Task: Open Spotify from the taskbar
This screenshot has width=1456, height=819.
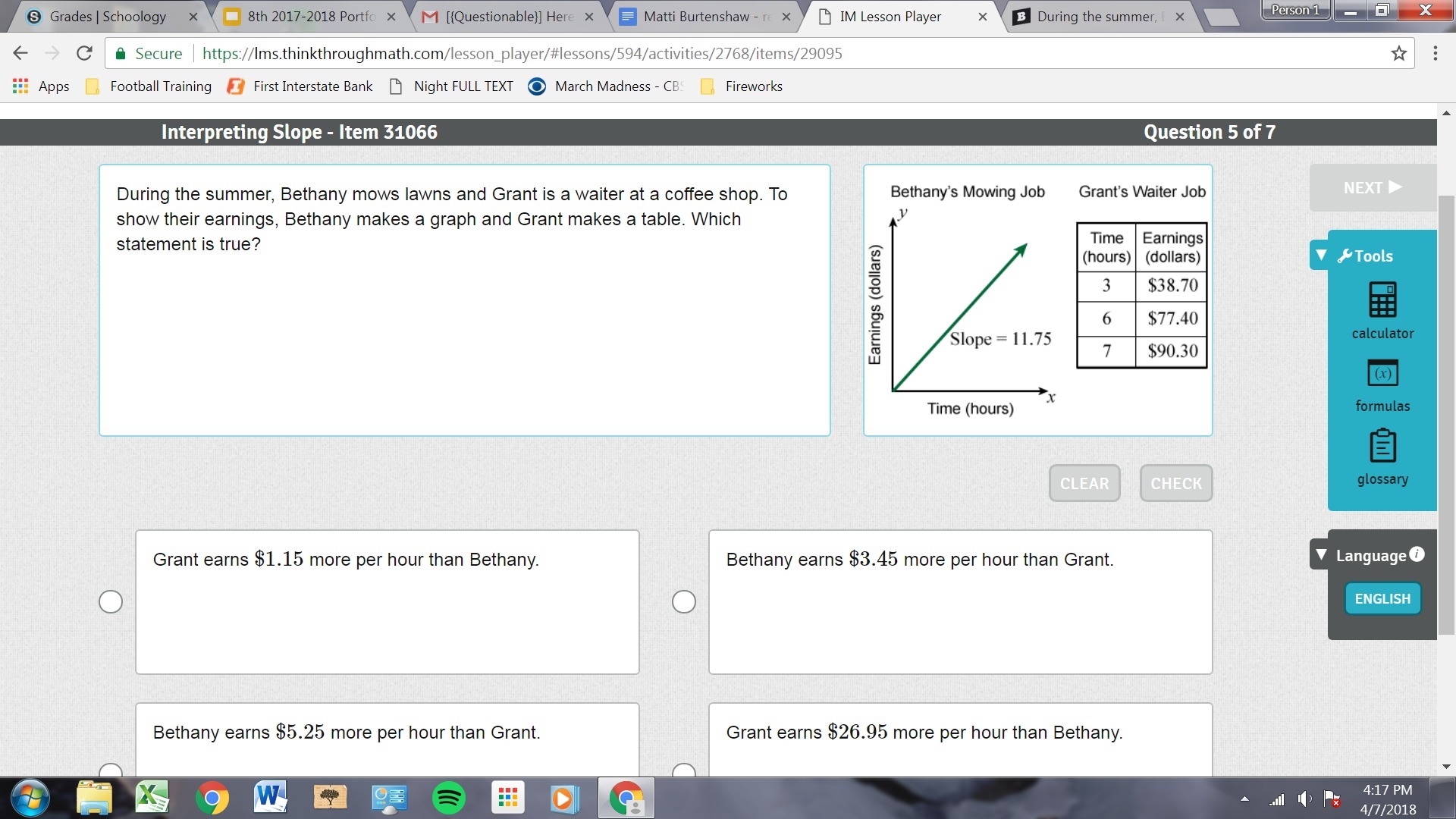Action: pyautogui.click(x=448, y=798)
